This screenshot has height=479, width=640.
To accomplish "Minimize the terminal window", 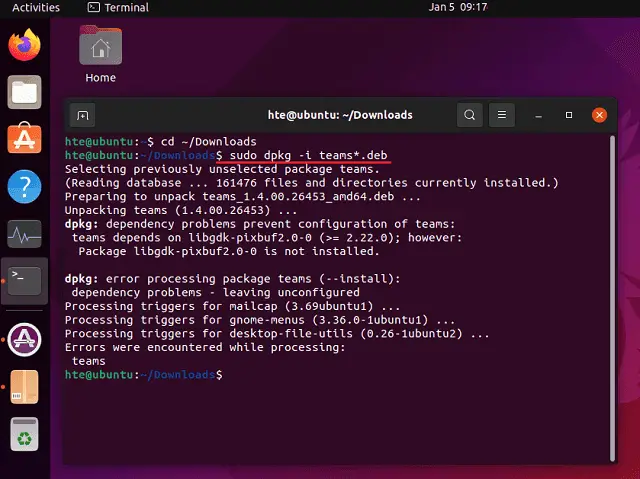I will pyautogui.click(x=538, y=115).
